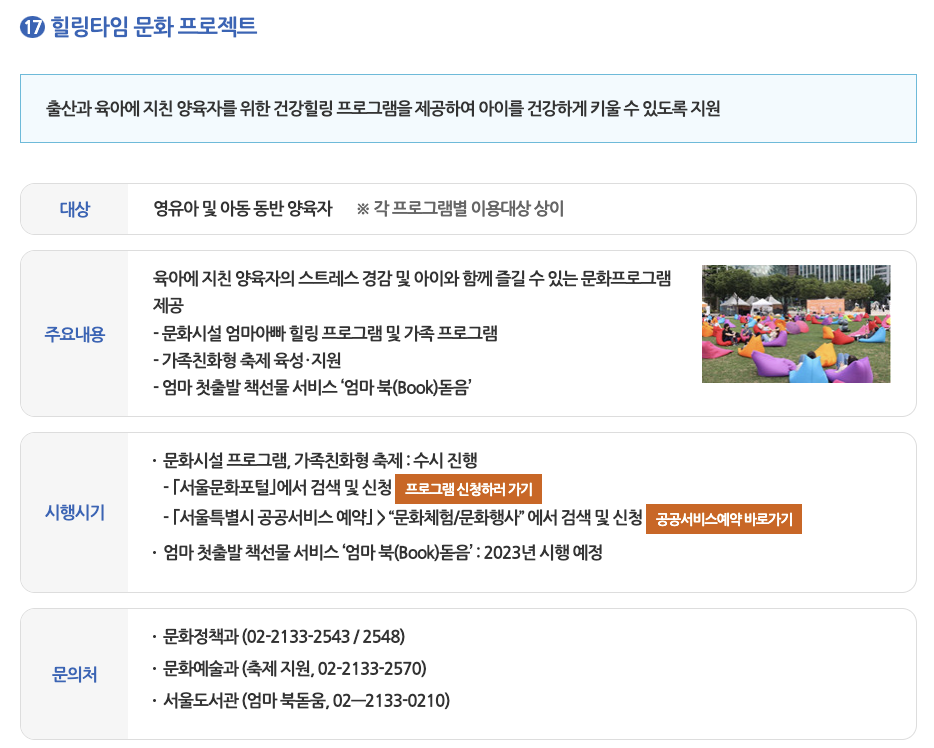Select the heading '힐링타임 문화 프로젝트'
This screenshot has height=748, width=934.
point(154,26)
